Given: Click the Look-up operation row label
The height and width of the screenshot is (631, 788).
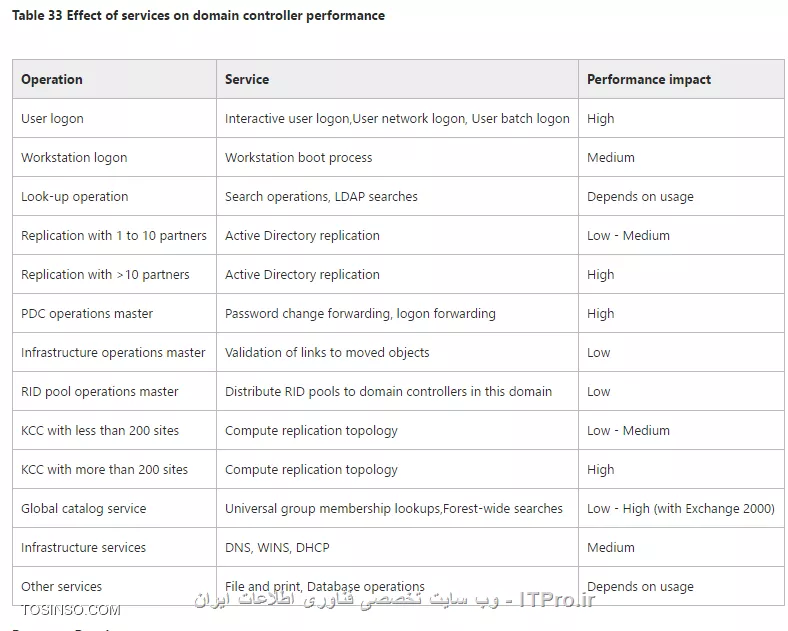Looking at the screenshot, I should point(74,196).
